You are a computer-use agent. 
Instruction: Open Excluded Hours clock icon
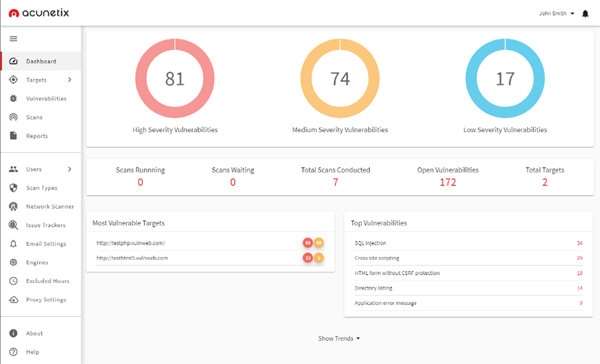pos(13,281)
